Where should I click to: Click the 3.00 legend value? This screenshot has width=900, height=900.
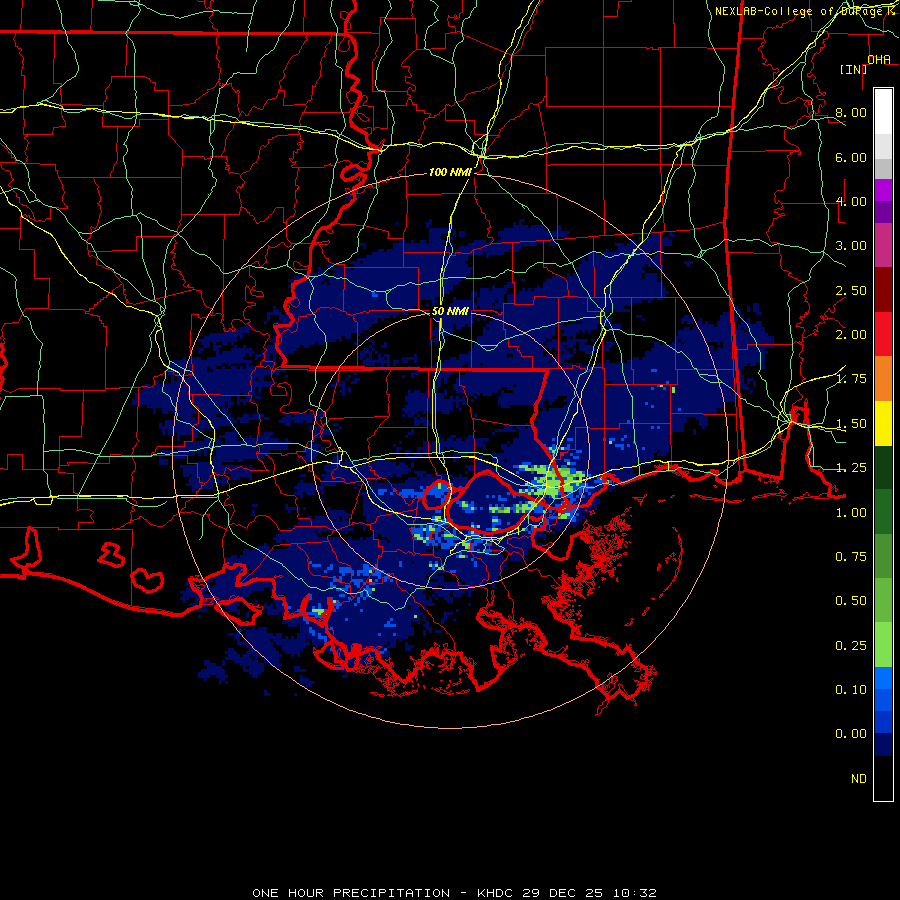[851, 246]
